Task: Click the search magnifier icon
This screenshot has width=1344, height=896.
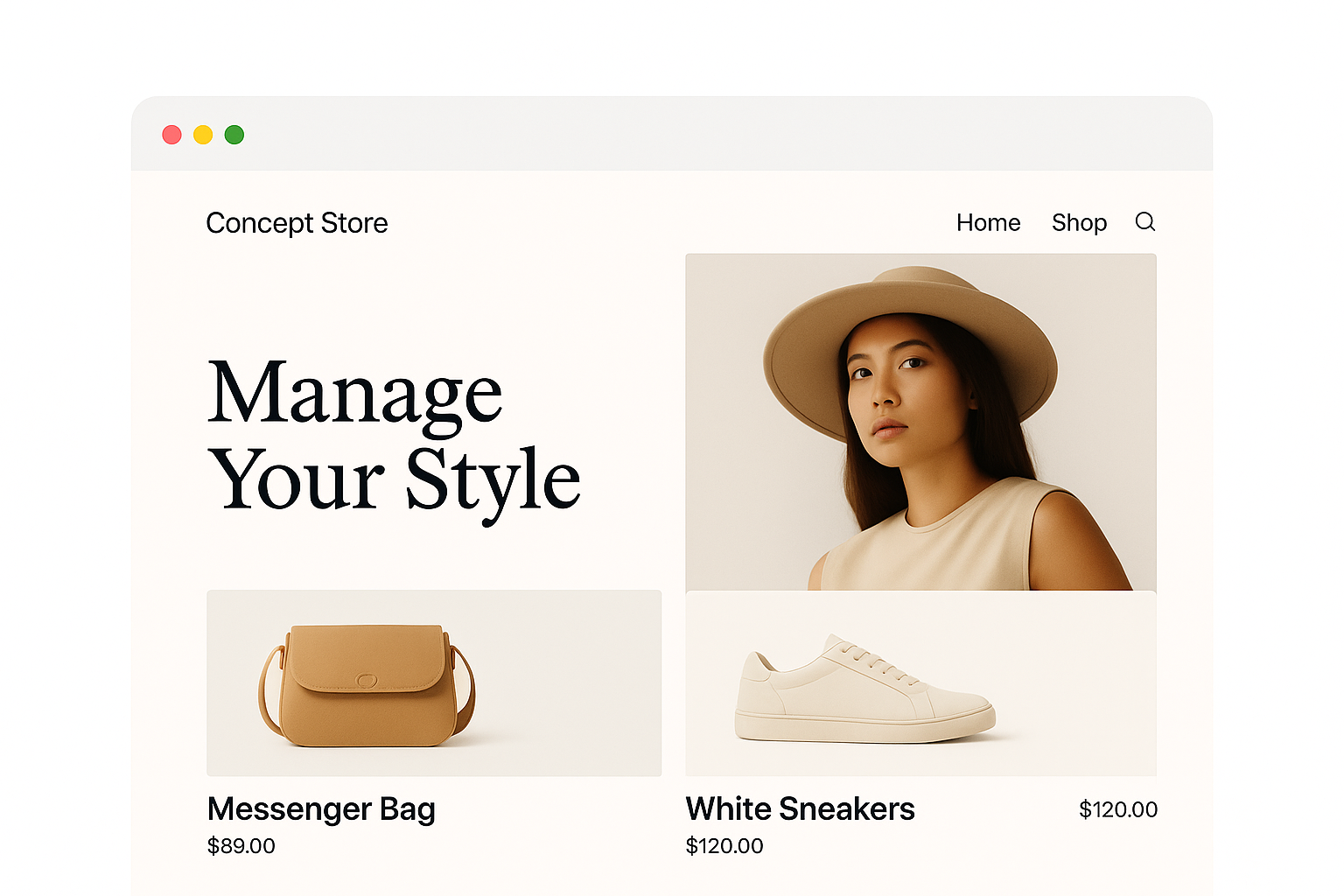Action: (x=1144, y=222)
